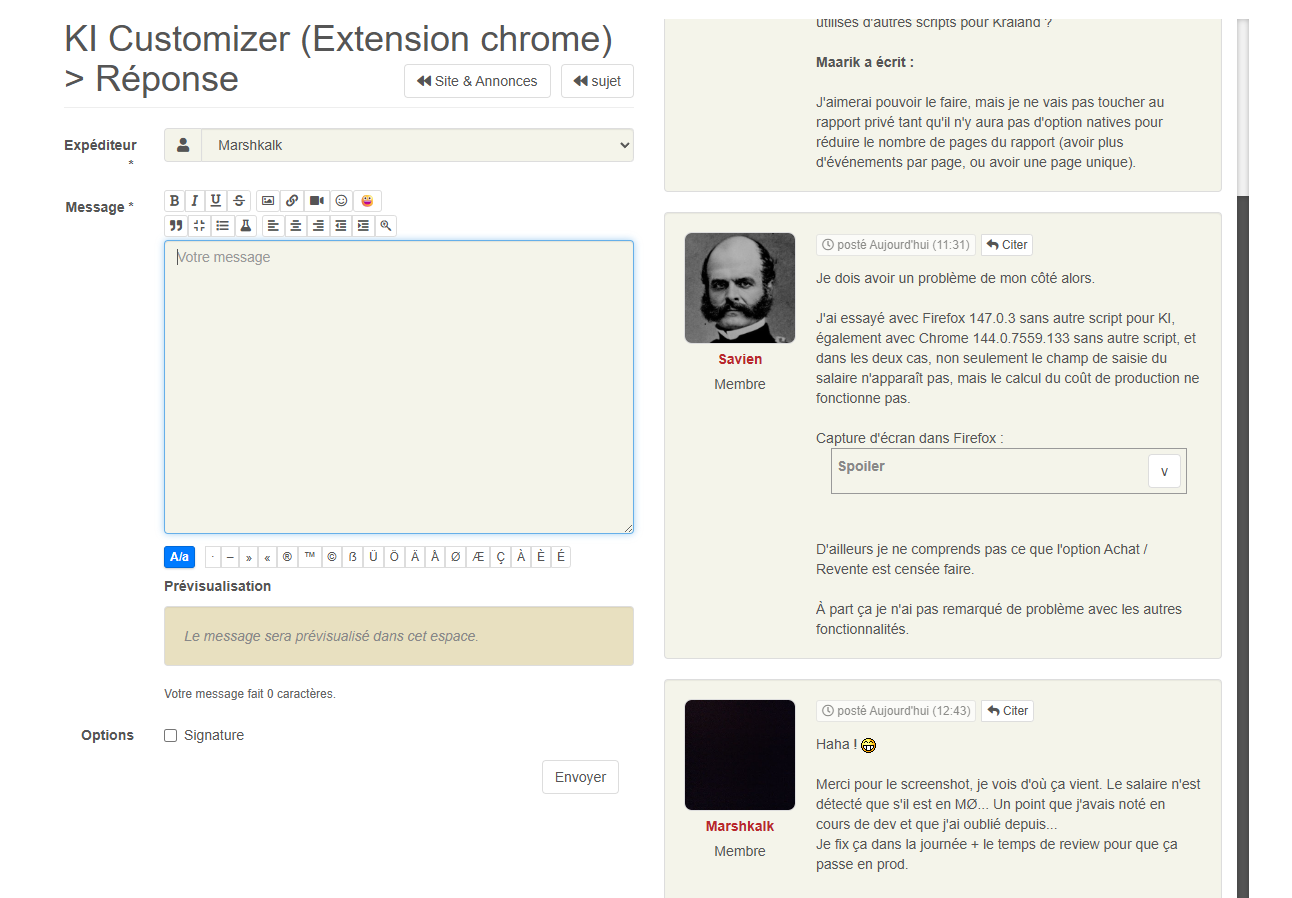Insert a bulleted list in the message

coord(223,226)
